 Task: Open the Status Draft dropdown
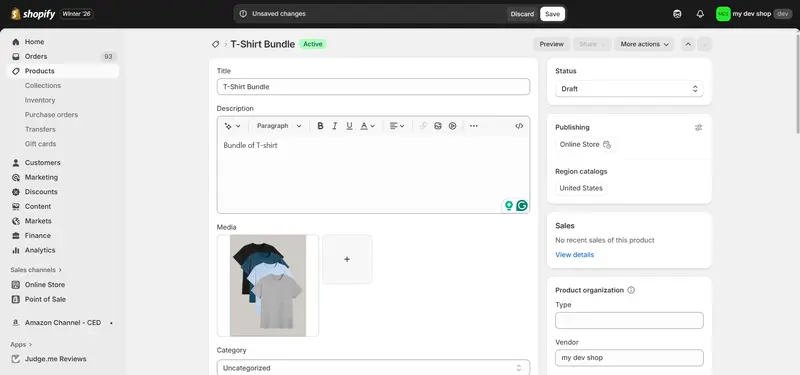(629, 89)
